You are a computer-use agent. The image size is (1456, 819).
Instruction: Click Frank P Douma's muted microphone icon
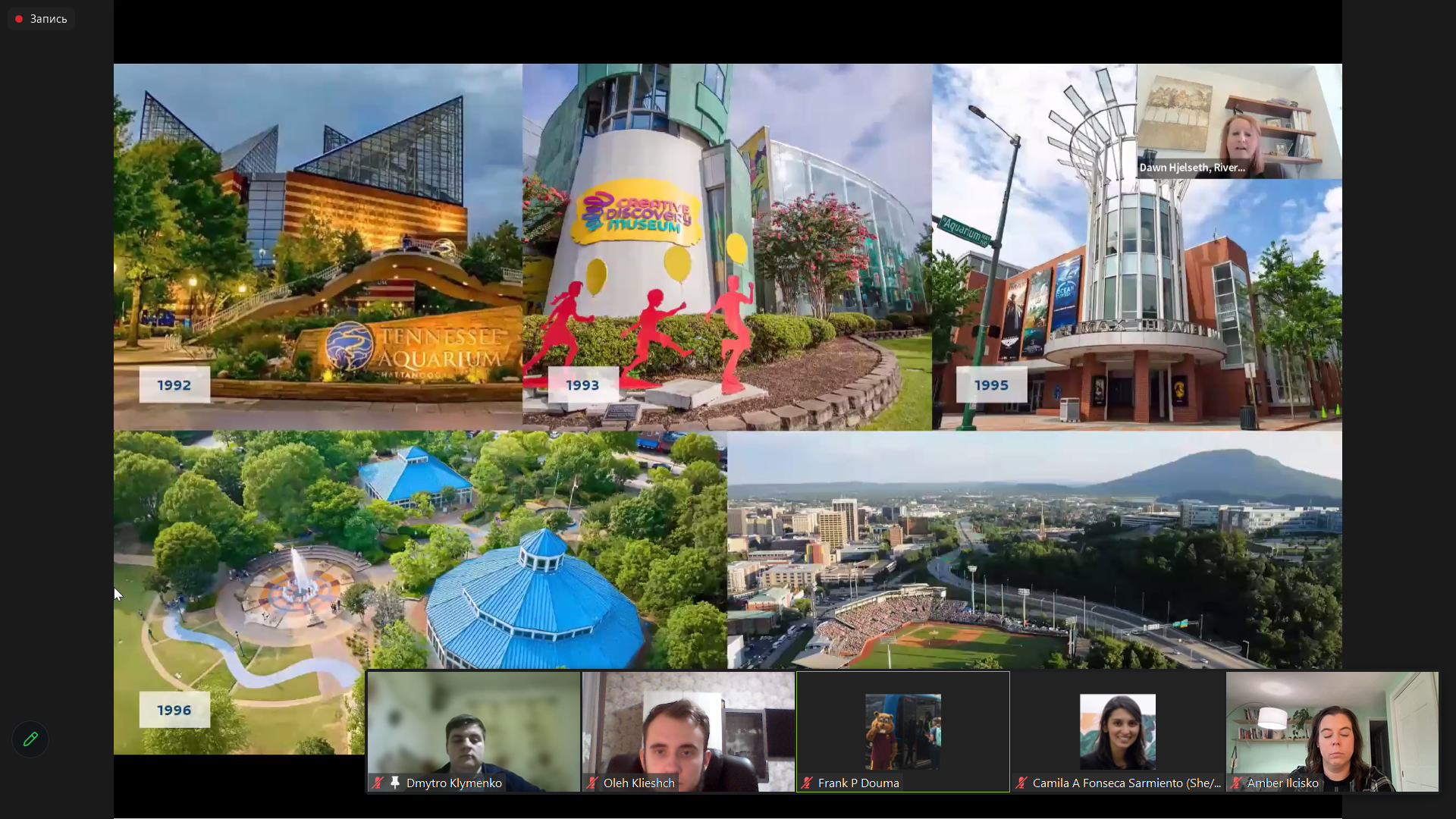(807, 783)
